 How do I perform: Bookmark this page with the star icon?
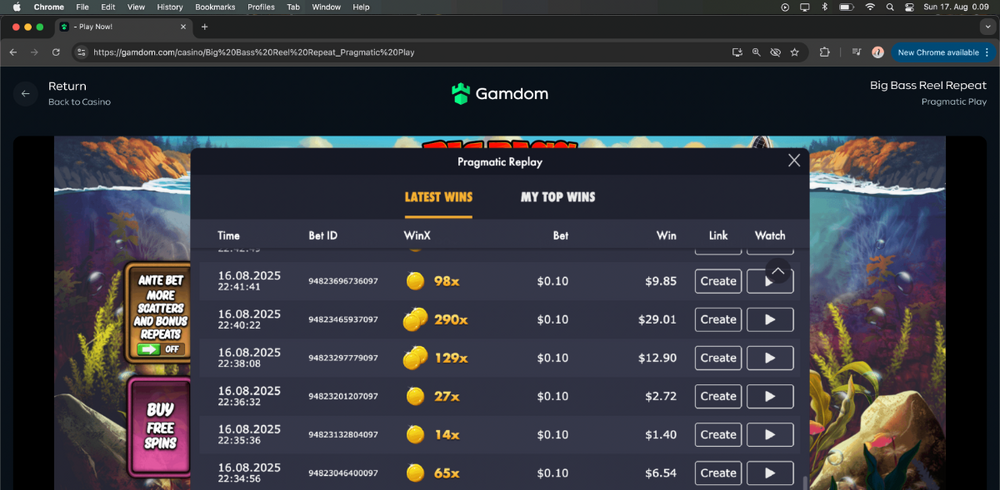[795, 52]
